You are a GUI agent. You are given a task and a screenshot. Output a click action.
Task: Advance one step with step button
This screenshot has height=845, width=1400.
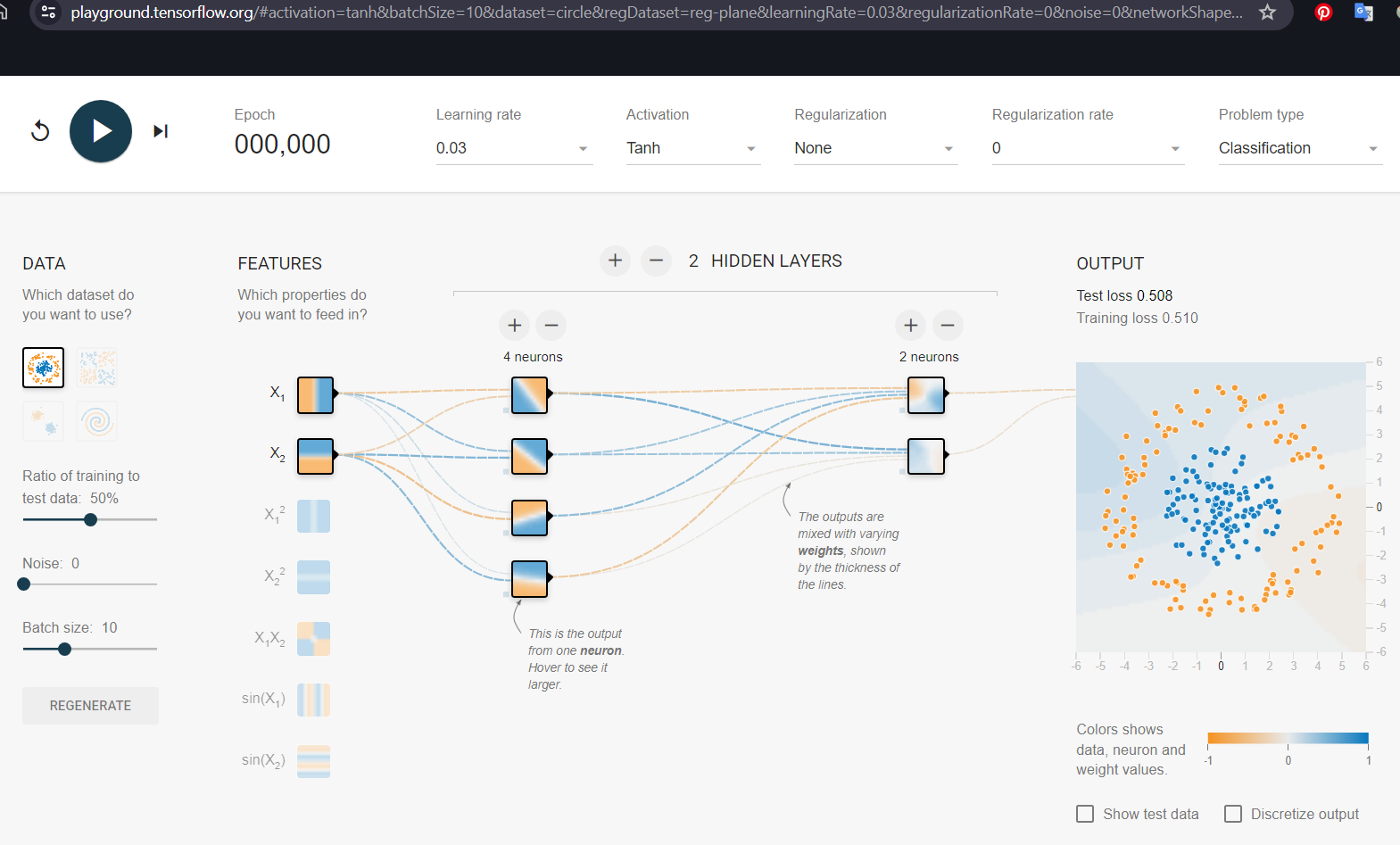[161, 131]
